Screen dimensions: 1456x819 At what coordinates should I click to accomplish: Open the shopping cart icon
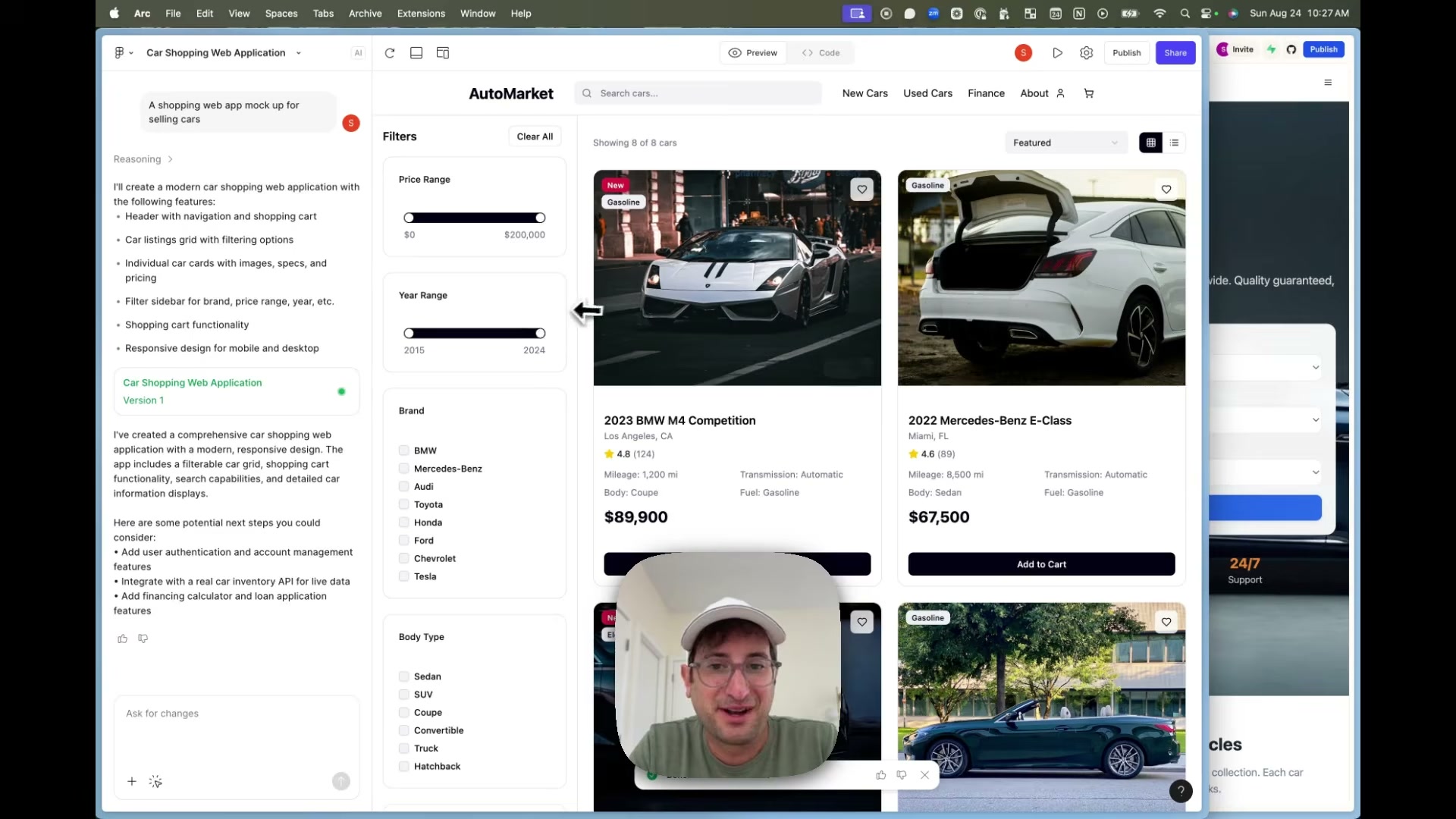pos(1089,93)
